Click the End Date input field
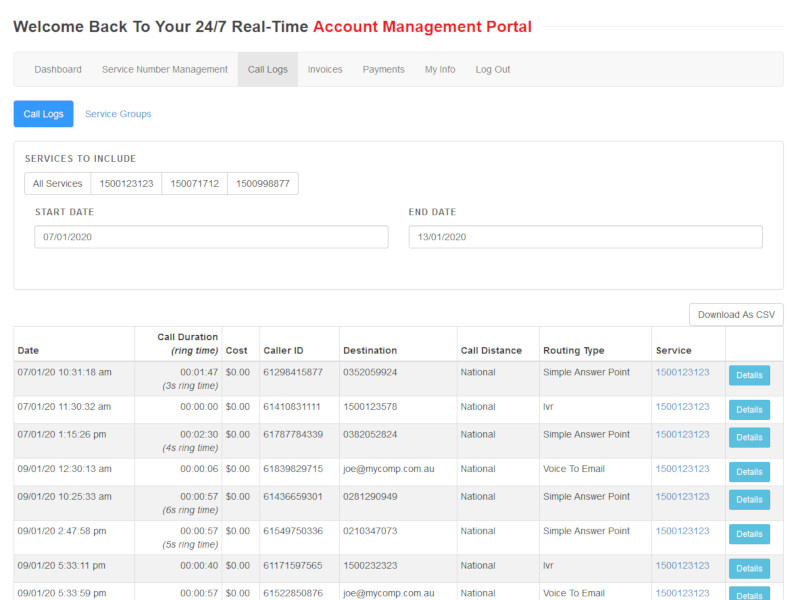 point(585,237)
